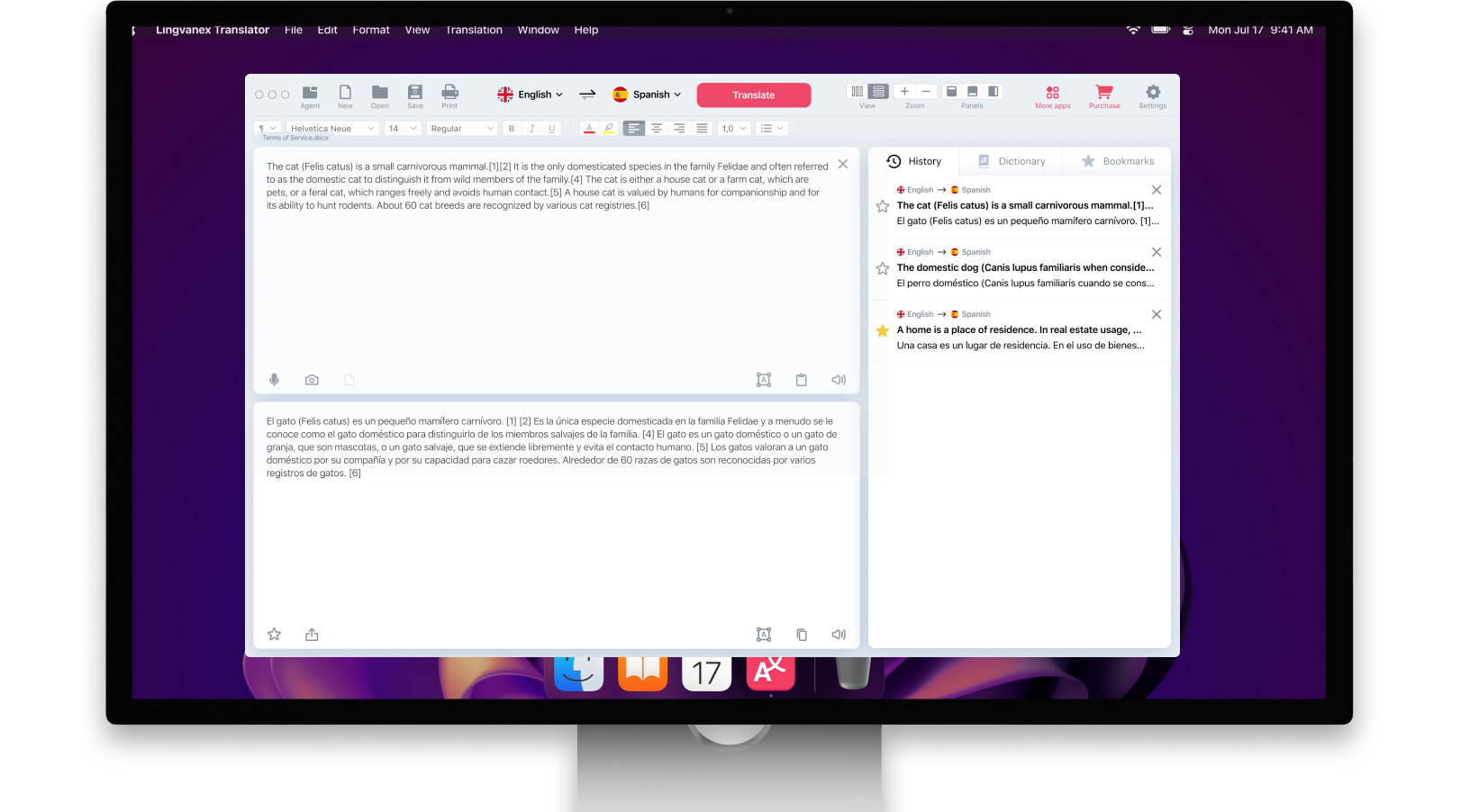Open the source language English dropdown
Viewport: 1461px width, 812px height.
(530, 94)
